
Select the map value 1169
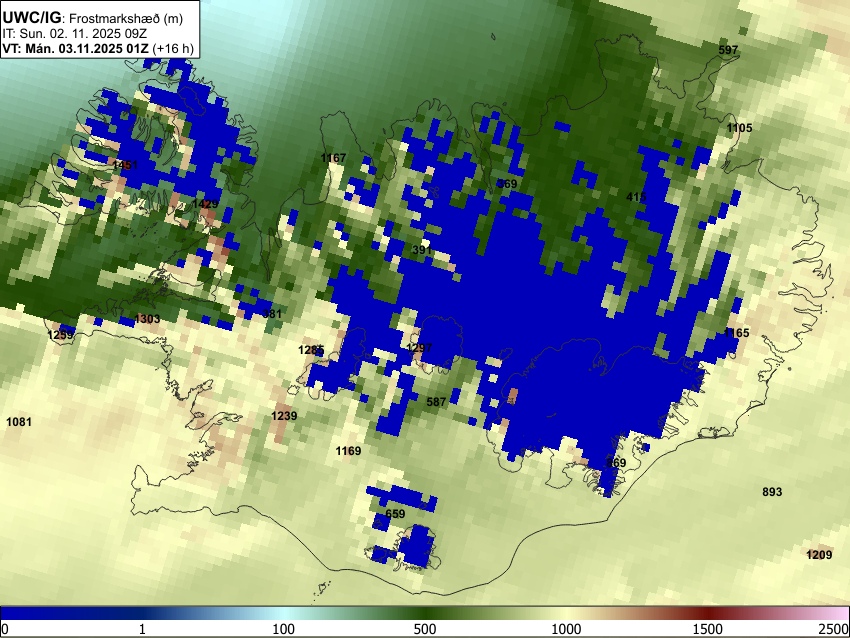tap(348, 451)
